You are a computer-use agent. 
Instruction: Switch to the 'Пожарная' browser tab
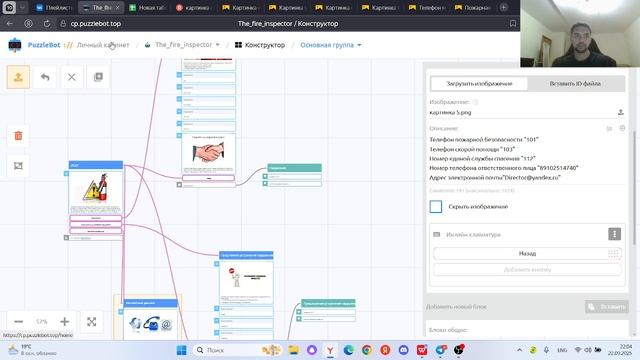click(473, 7)
